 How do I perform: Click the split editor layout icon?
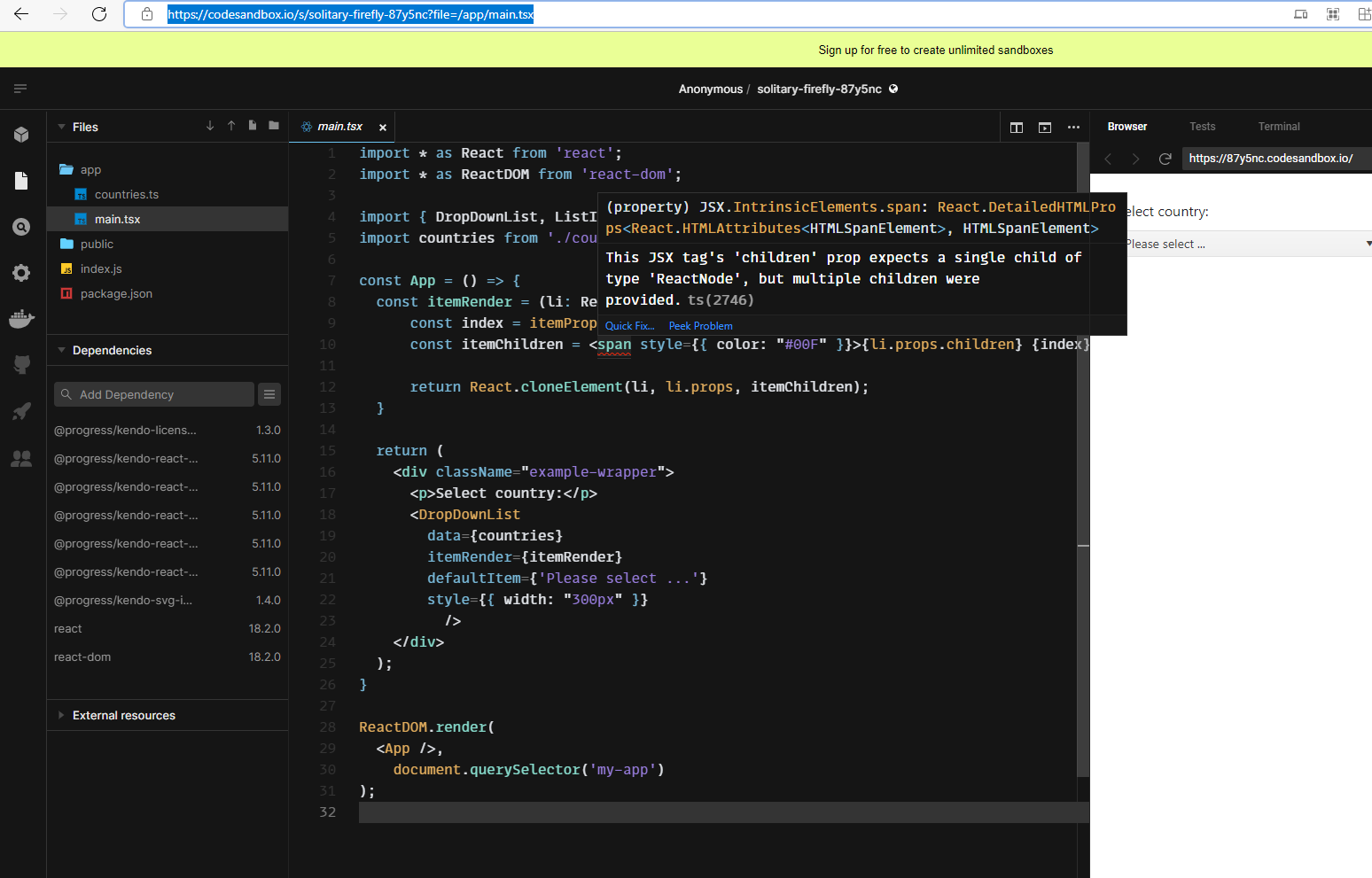(1017, 128)
